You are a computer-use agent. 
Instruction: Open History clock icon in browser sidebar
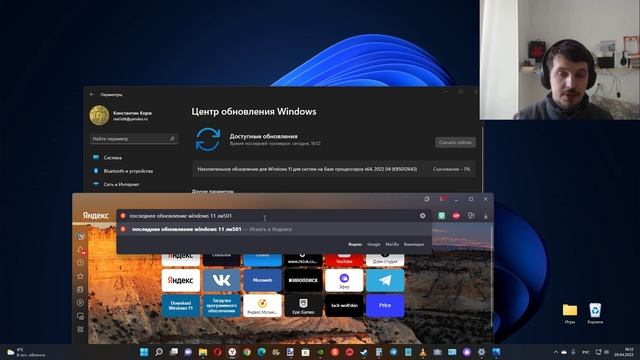(x=80, y=263)
